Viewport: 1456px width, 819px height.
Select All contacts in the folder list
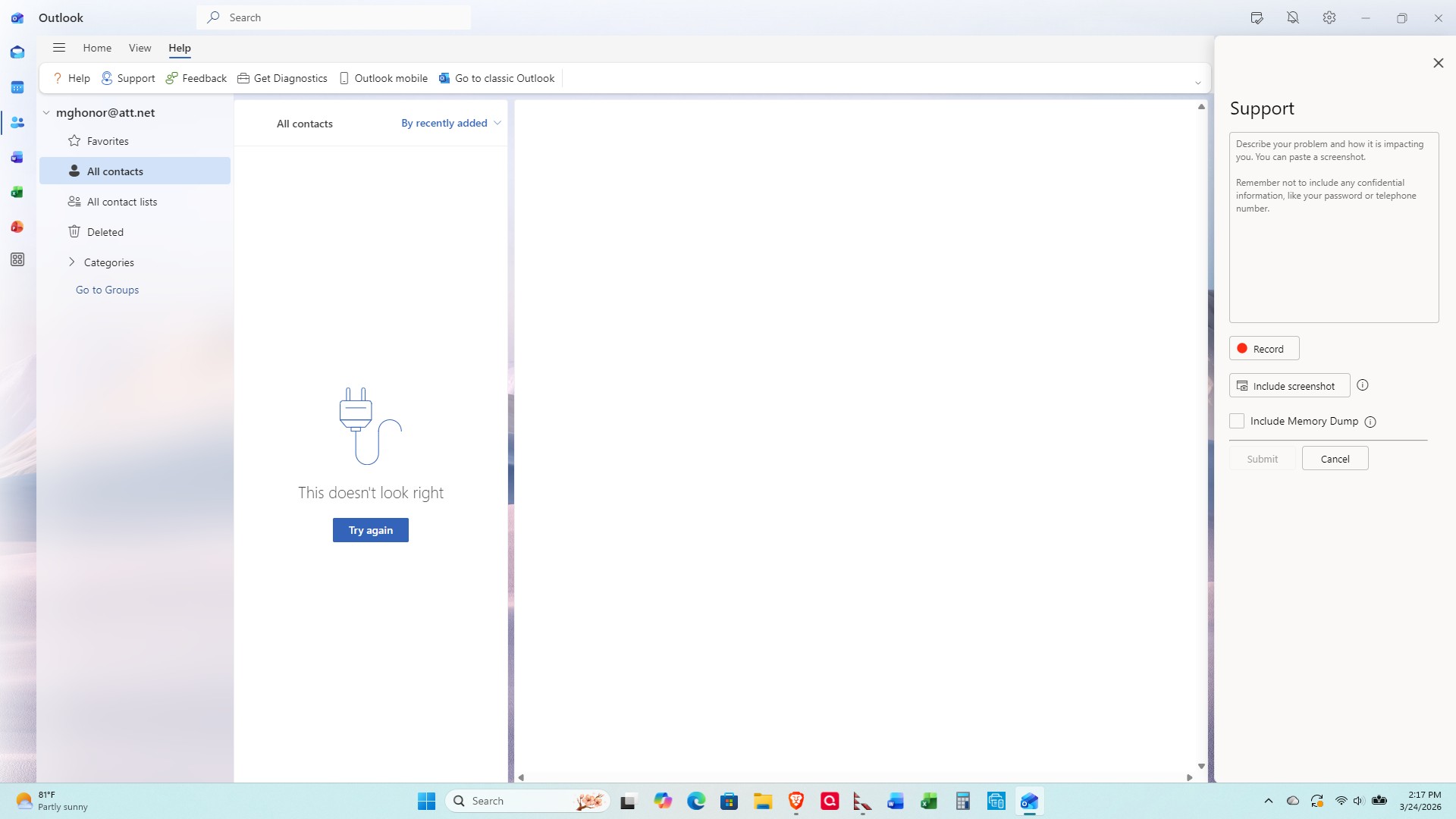click(135, 171)
